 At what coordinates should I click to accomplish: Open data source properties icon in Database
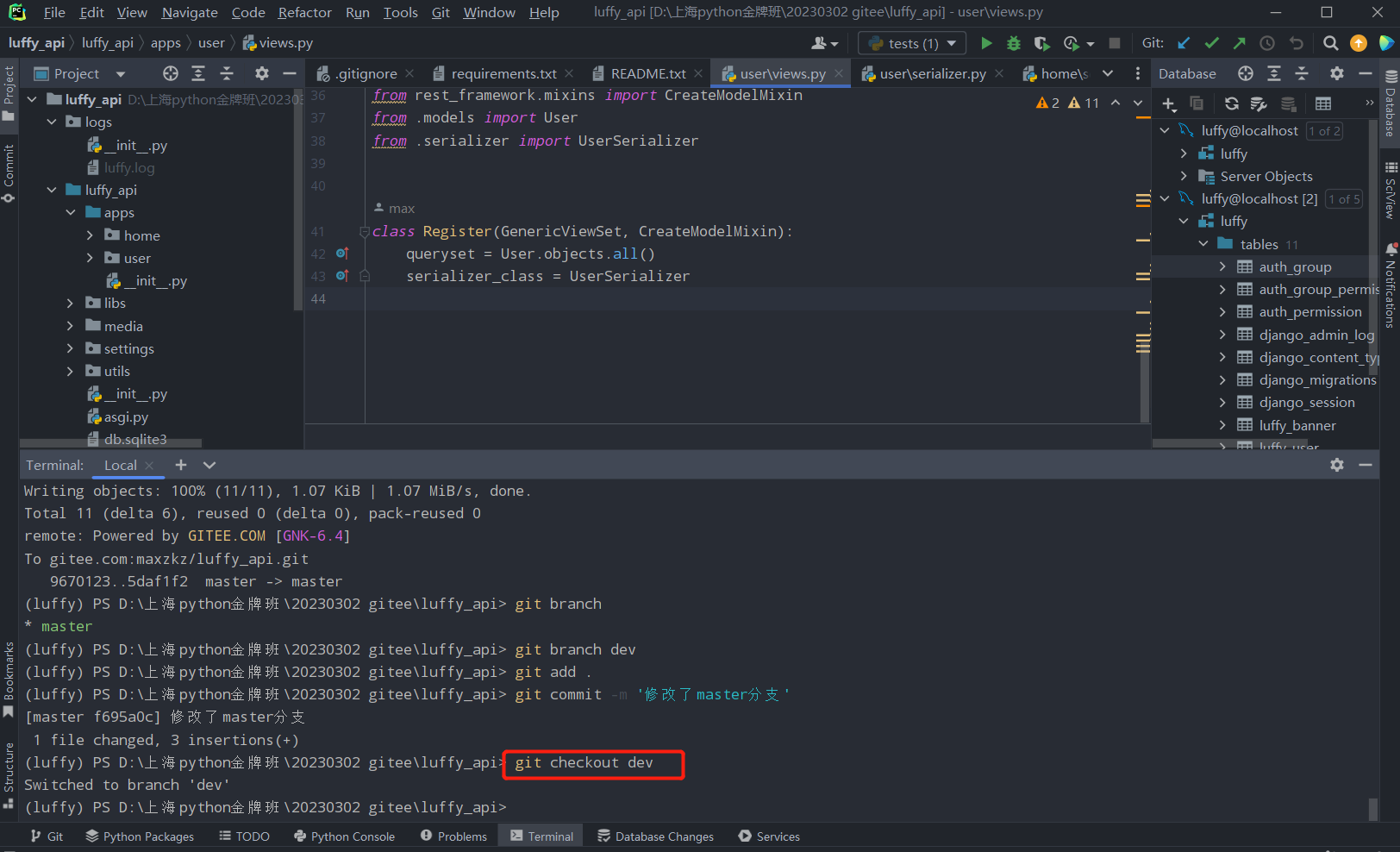[1259, 104]
